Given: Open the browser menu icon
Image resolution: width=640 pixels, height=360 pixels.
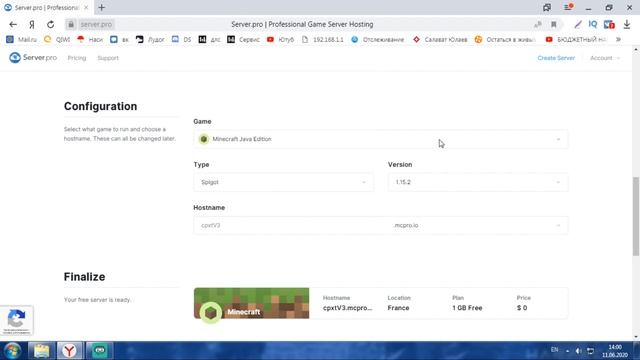Looking at the screenshot, I should point(568,7).
